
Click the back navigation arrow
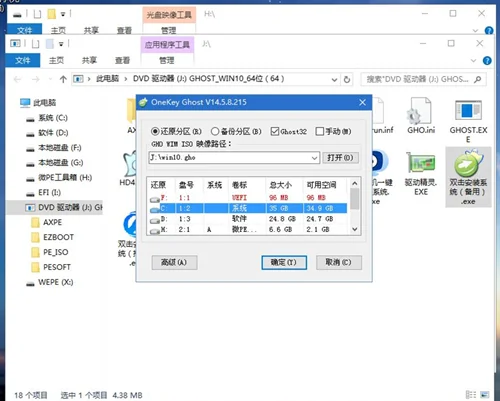pyautogui.click(x=17, y=79)
